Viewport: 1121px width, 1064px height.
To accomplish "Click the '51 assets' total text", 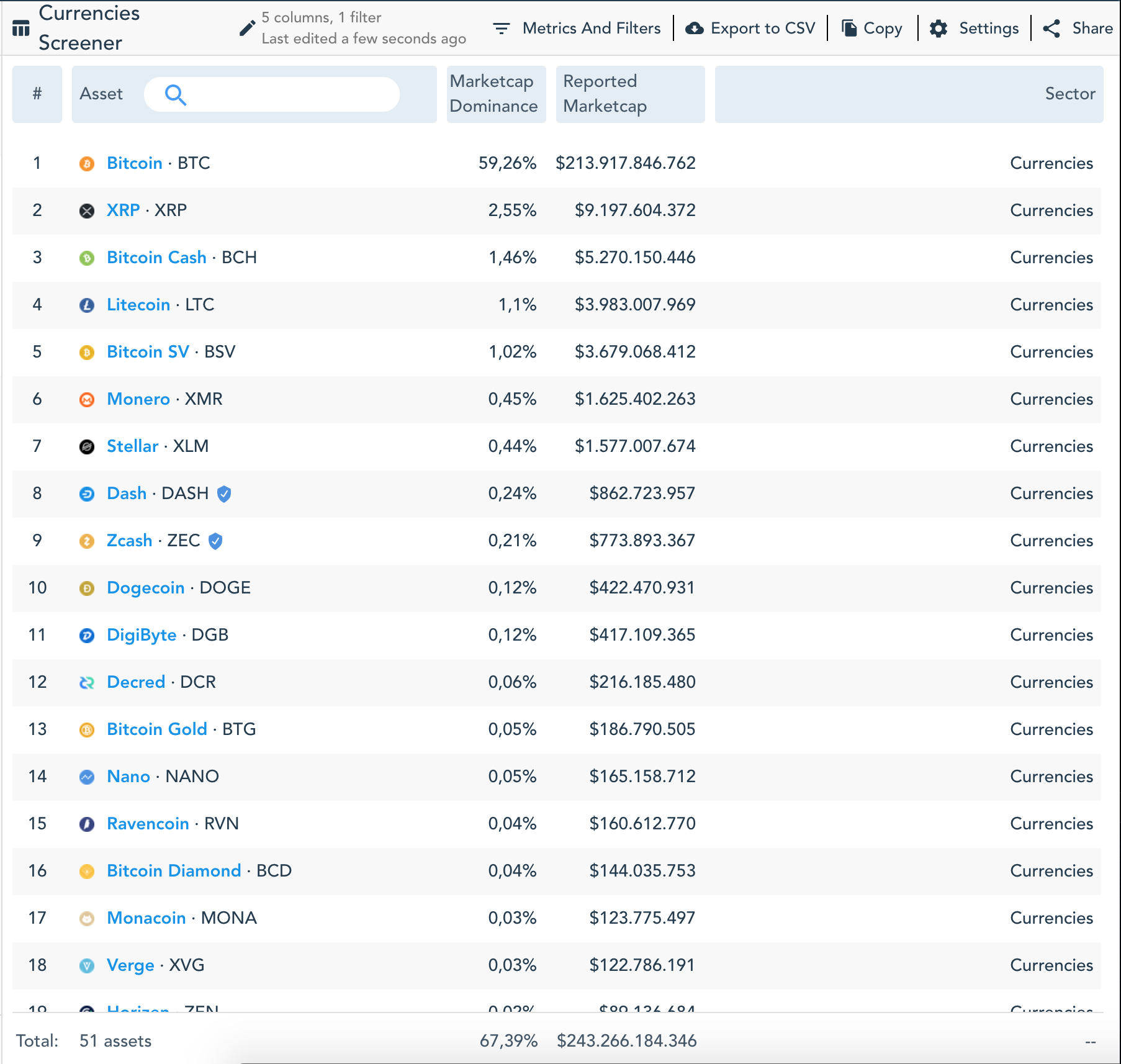I will tap(115, 1041).
